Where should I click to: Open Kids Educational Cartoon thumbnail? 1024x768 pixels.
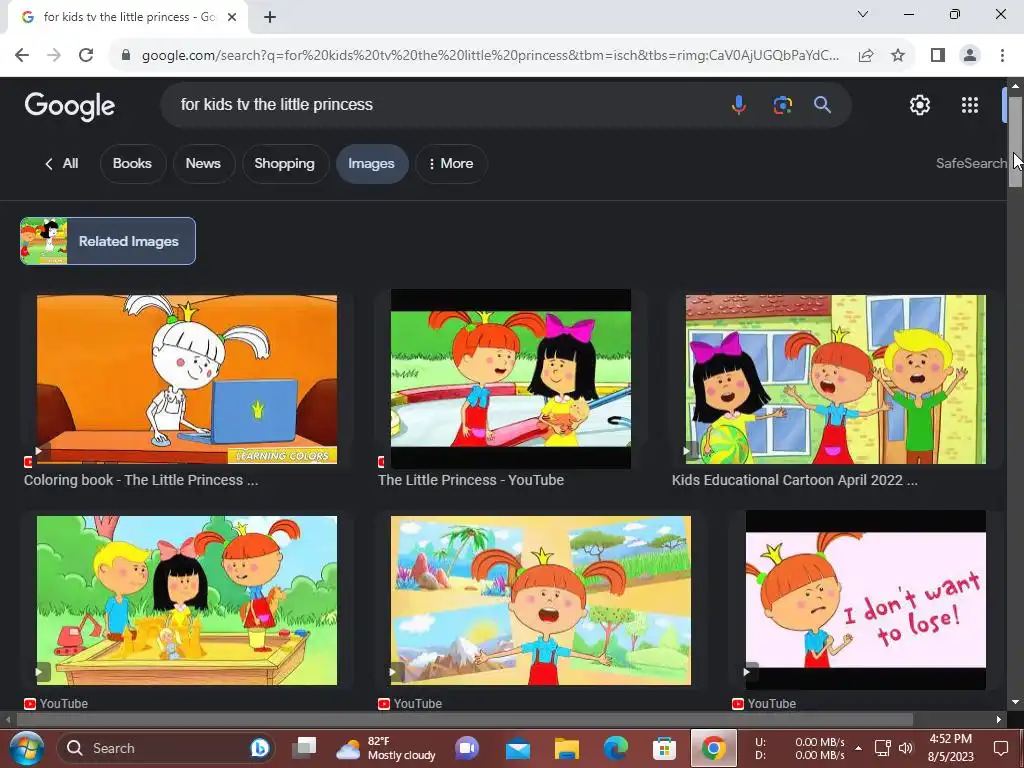point(835,379)
